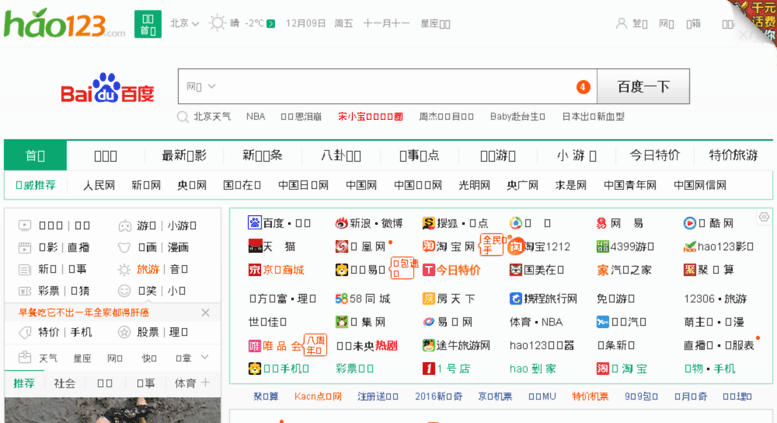777x423 pixels.
Task: Open the 特价旅游 navigation tab
Action: coord(733,156)
